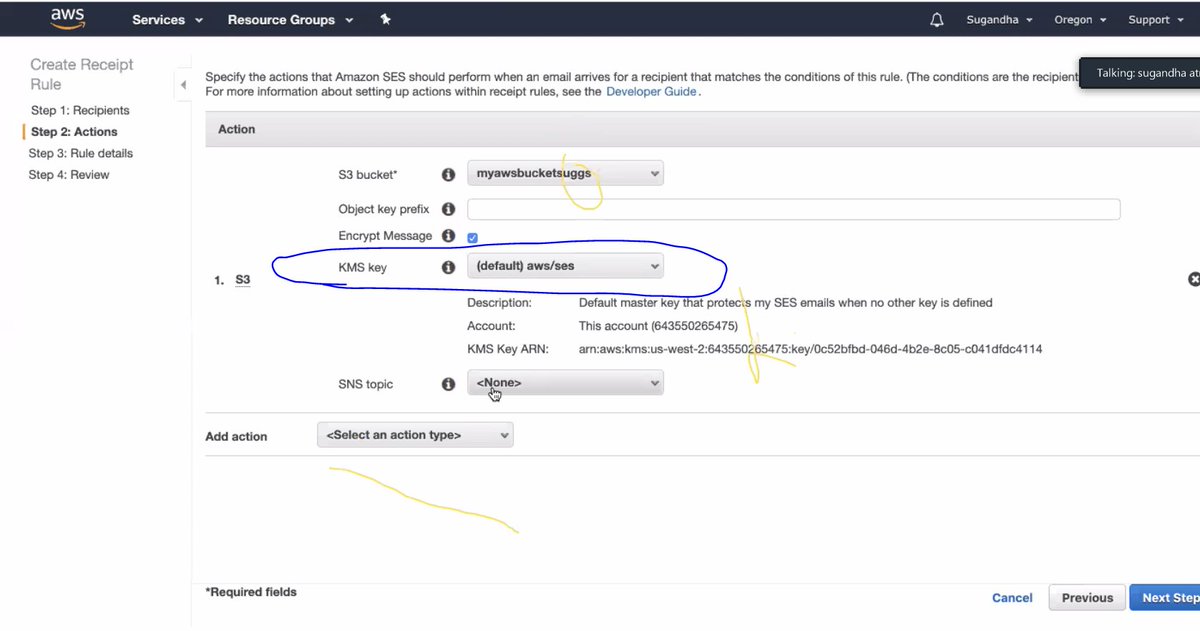The height and width of the screenshot is (631, 1200).
Task: Select Step 2: Actions in sidebar
Action: click(74, 132)
